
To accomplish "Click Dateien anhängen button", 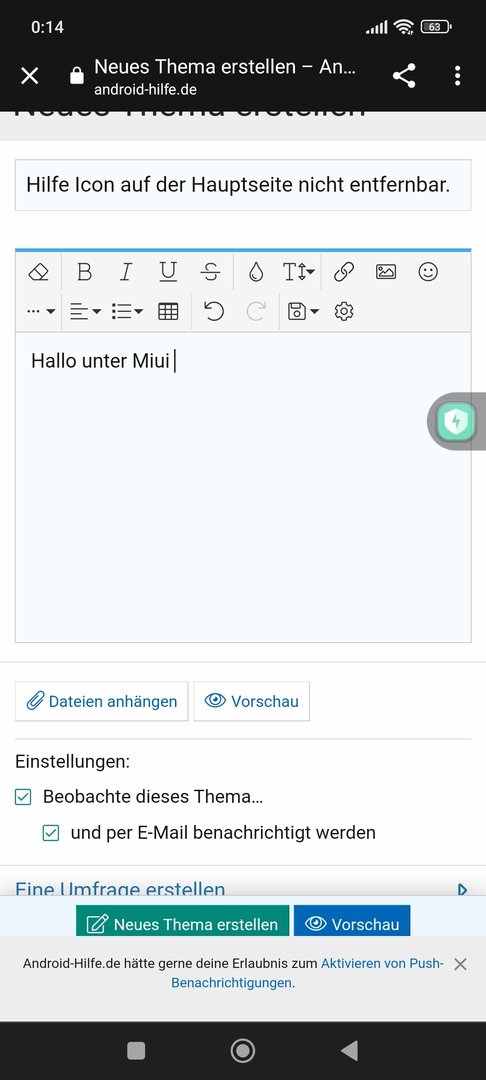I will point(102,701).
